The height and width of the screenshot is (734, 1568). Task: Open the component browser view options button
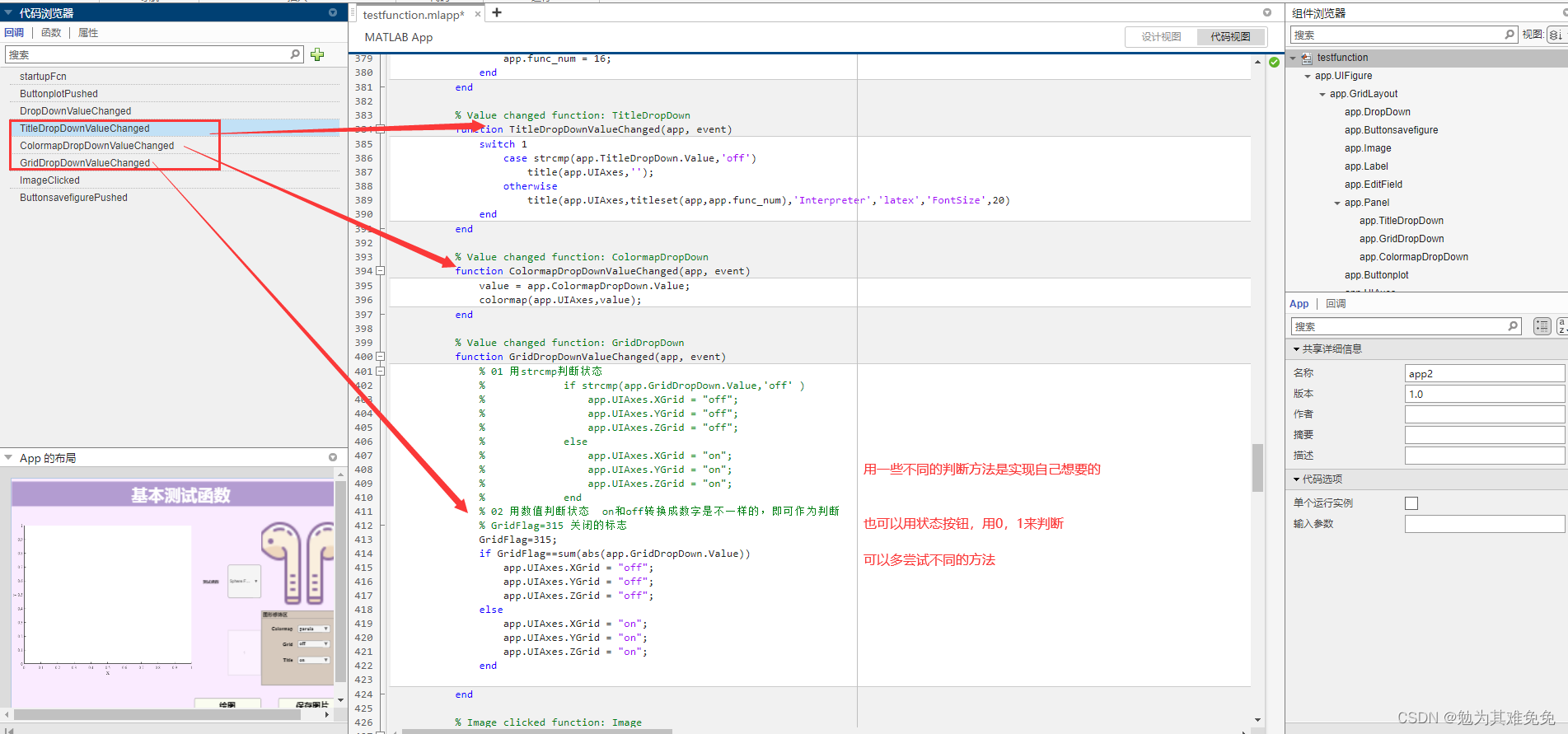point(1556,35)
